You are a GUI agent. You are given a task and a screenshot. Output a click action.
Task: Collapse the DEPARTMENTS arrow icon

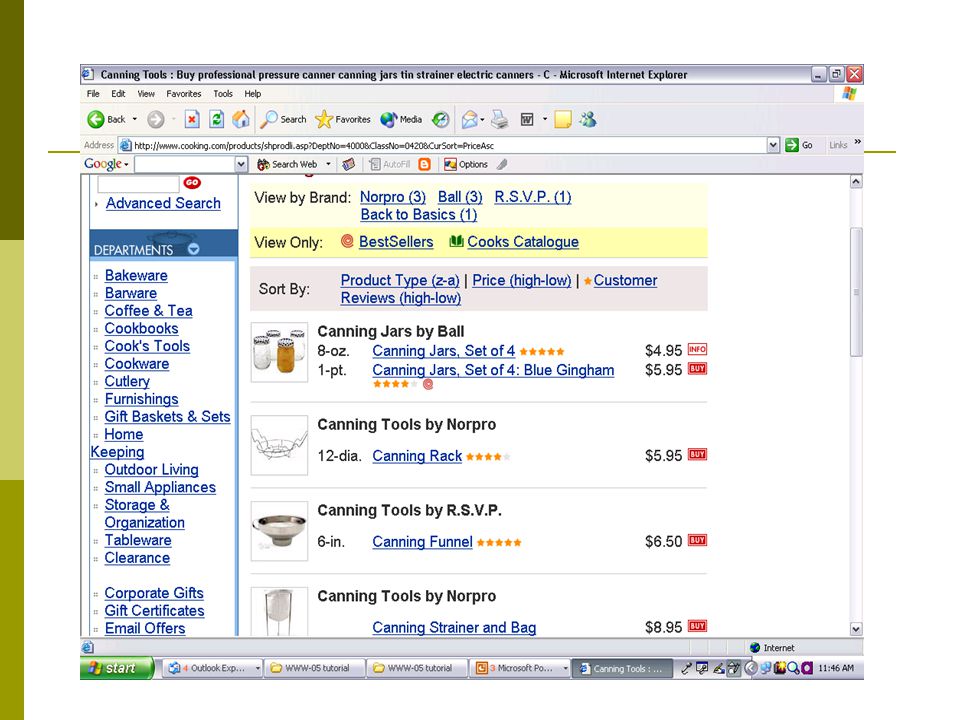(193, 249)
